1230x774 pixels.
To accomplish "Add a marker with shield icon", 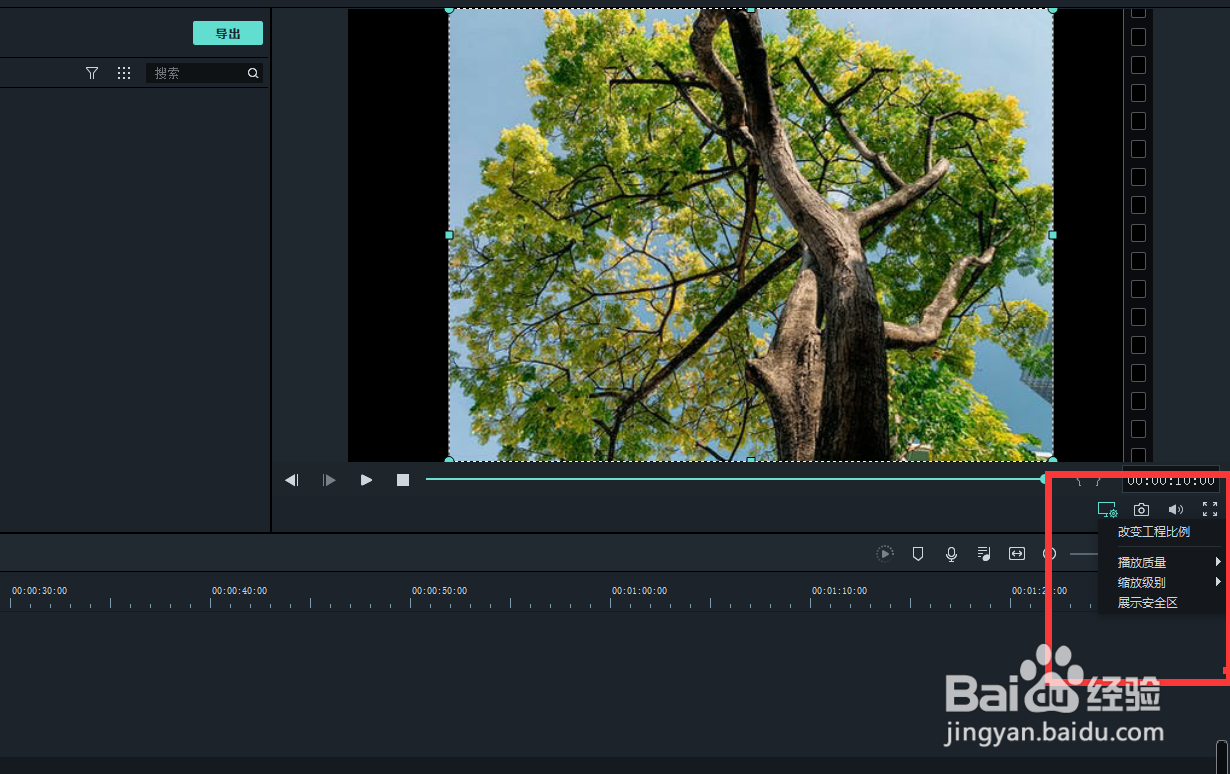I will coord(918,554).
